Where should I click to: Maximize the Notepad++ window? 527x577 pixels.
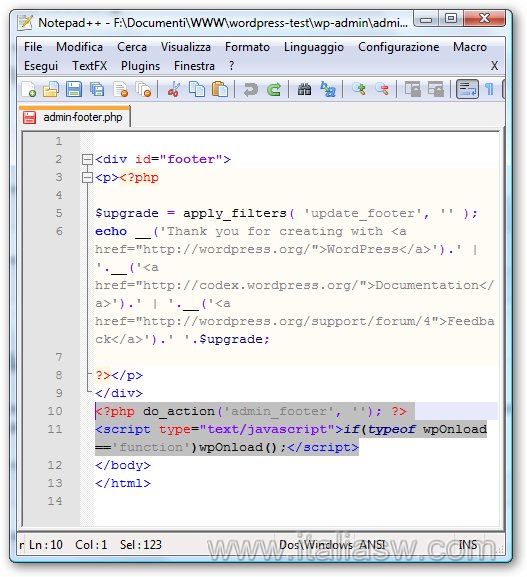click(x=451, y=19)
